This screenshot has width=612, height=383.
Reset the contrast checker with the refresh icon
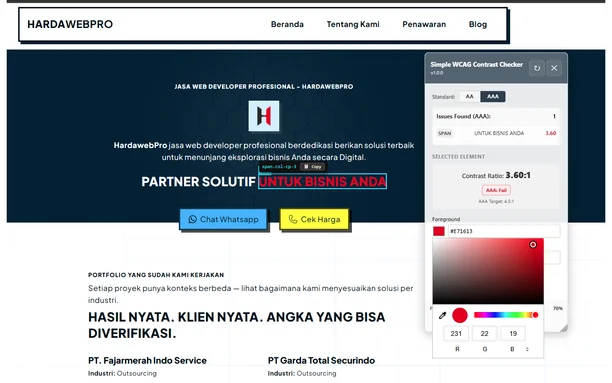coord(537,68)
